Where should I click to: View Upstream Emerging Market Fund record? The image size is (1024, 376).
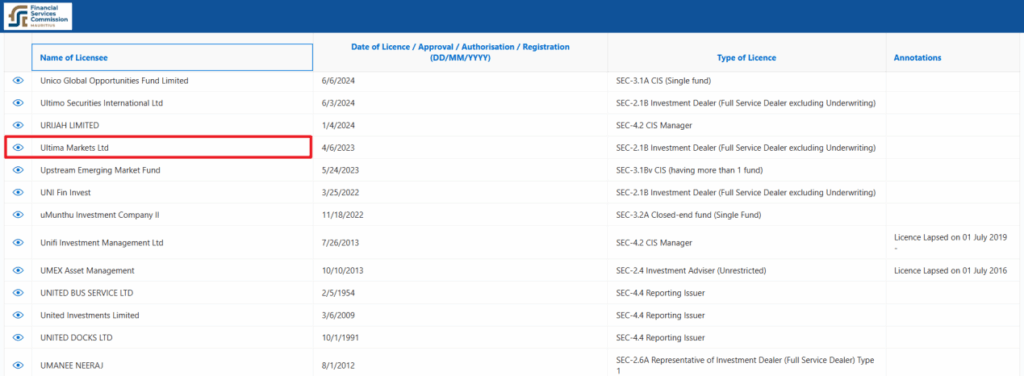[18, 170]
